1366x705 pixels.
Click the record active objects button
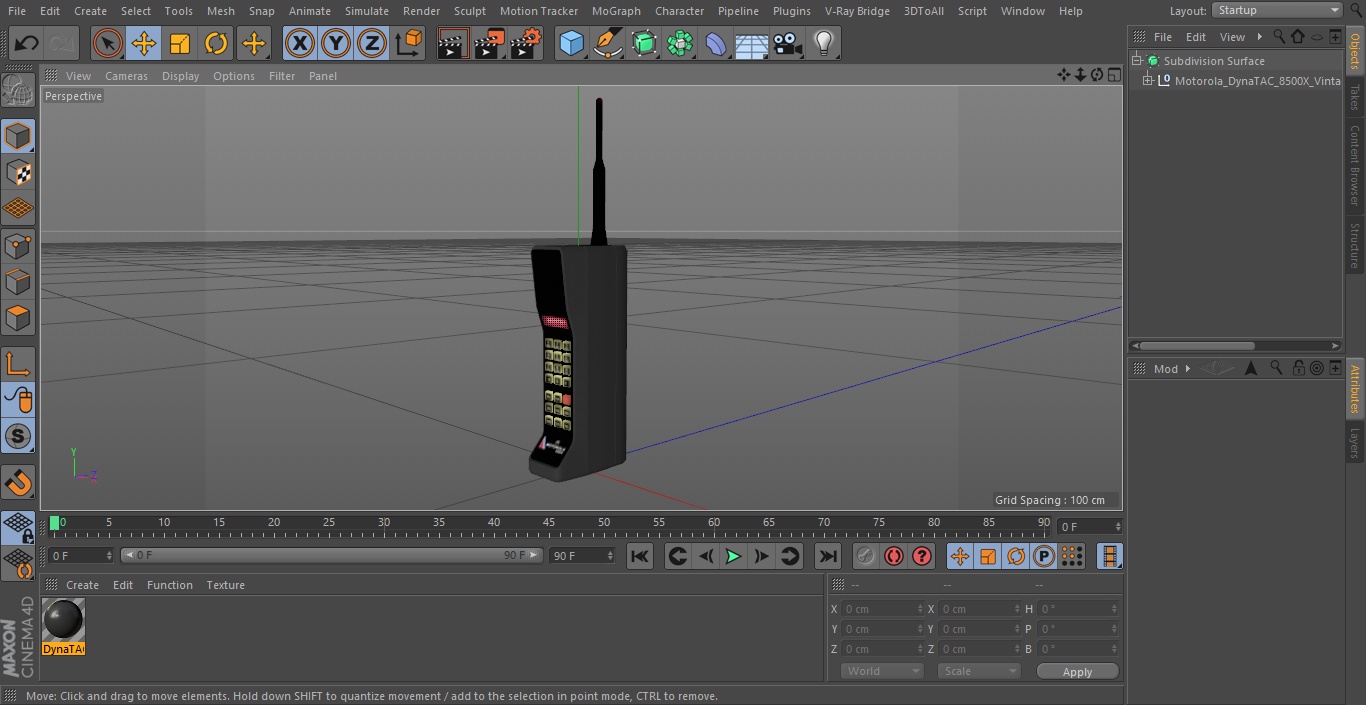(866, 556)
